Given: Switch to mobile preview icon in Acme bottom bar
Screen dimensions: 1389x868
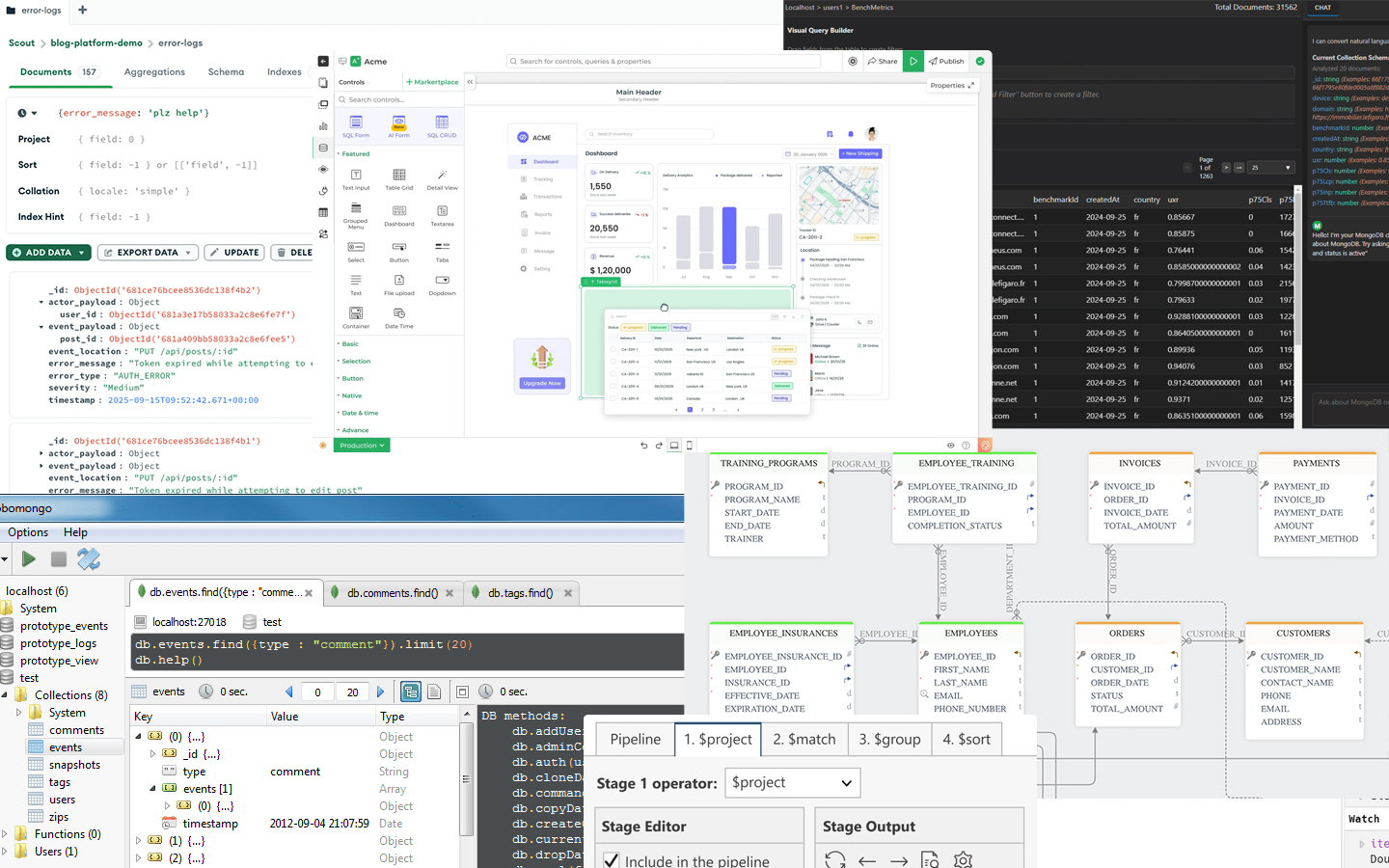Looking at the screenshot, I should click(x=690, y=446).
